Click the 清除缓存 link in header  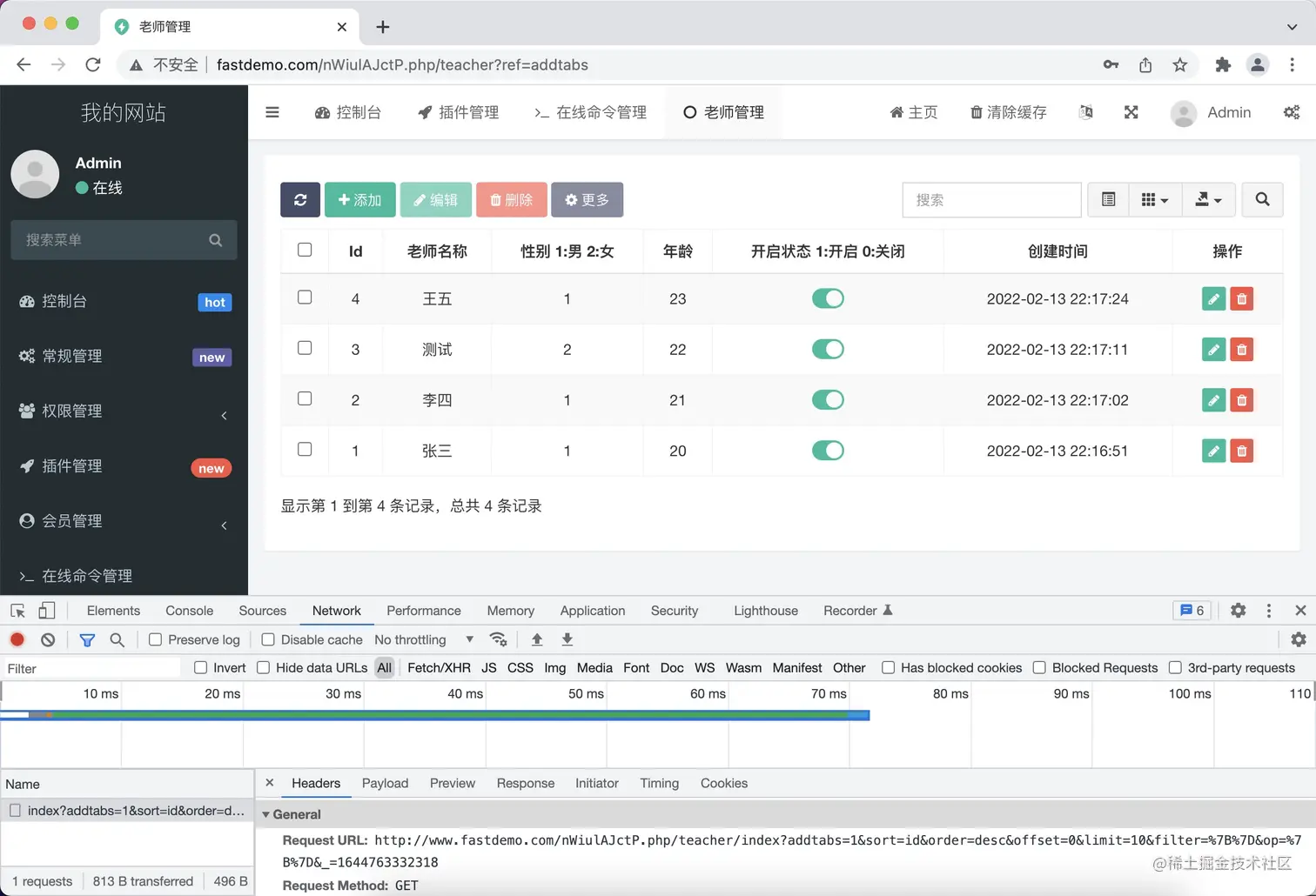click(1009, 112)
